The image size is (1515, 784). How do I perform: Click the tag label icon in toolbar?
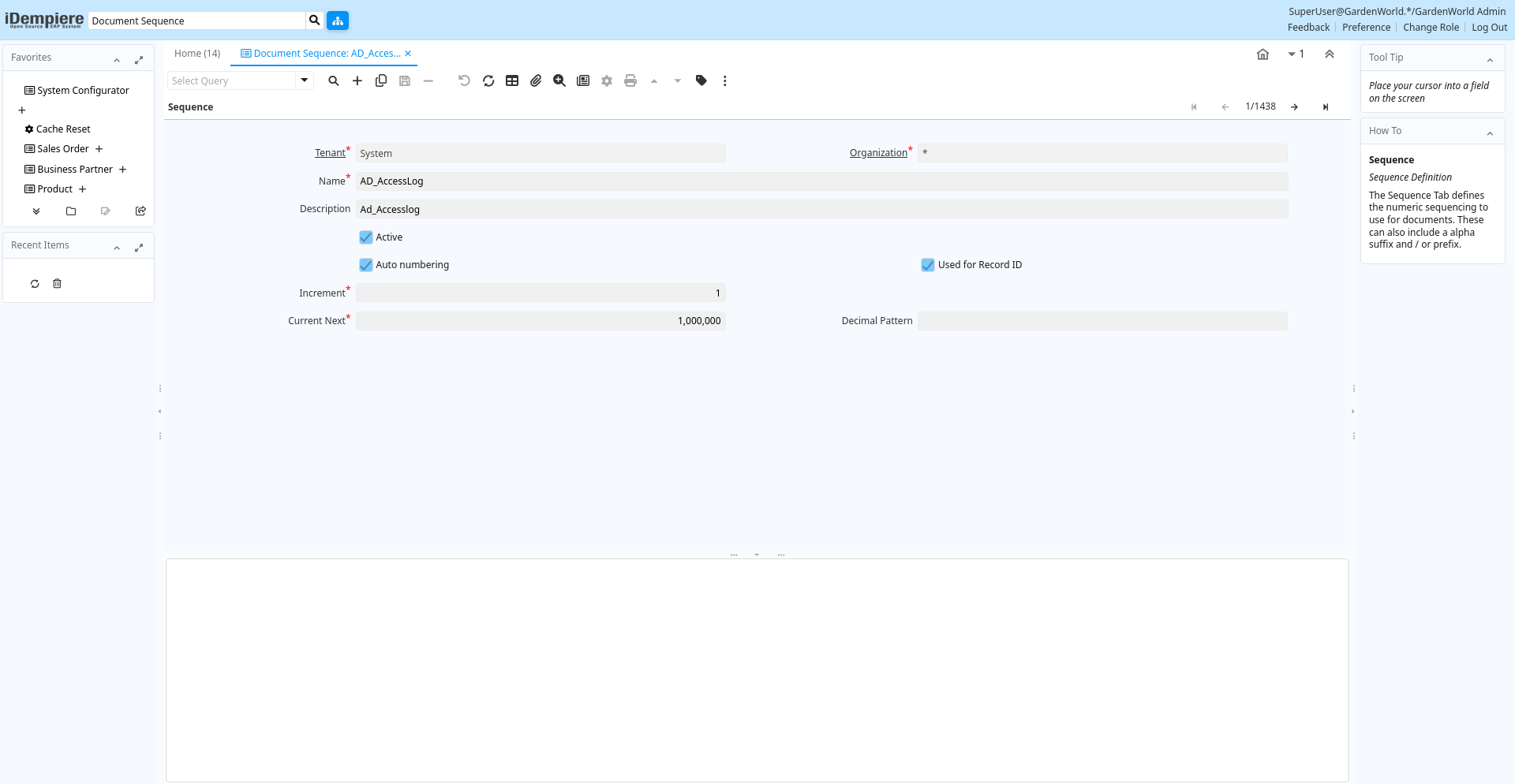coord(701,80)
